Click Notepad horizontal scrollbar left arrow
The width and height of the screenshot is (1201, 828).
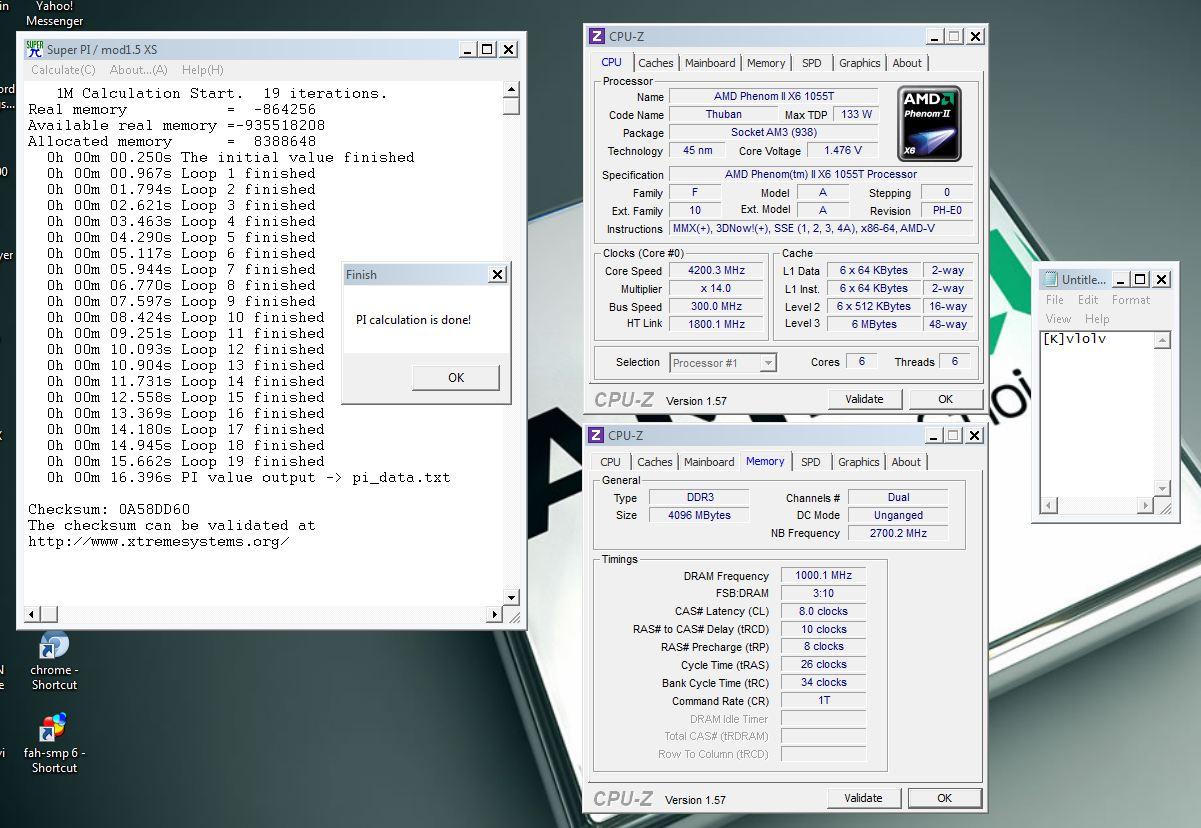tap(1048, 506)
